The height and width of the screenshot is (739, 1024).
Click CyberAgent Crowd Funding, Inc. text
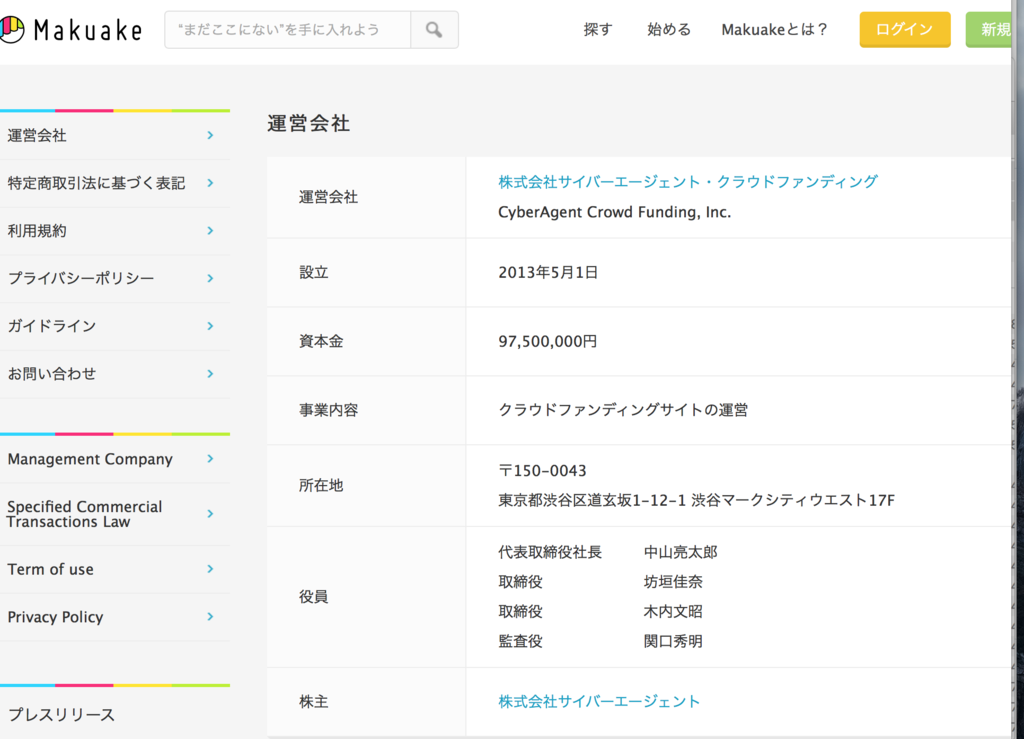tap(615, 212)
